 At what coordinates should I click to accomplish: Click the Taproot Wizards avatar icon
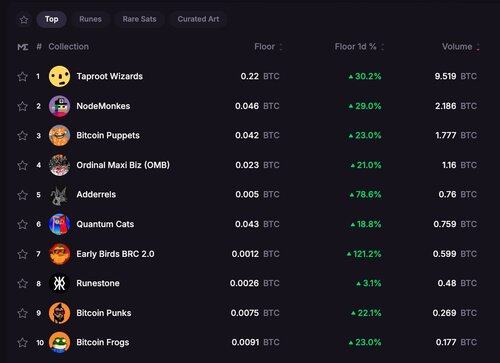click(x=60, y=76)
